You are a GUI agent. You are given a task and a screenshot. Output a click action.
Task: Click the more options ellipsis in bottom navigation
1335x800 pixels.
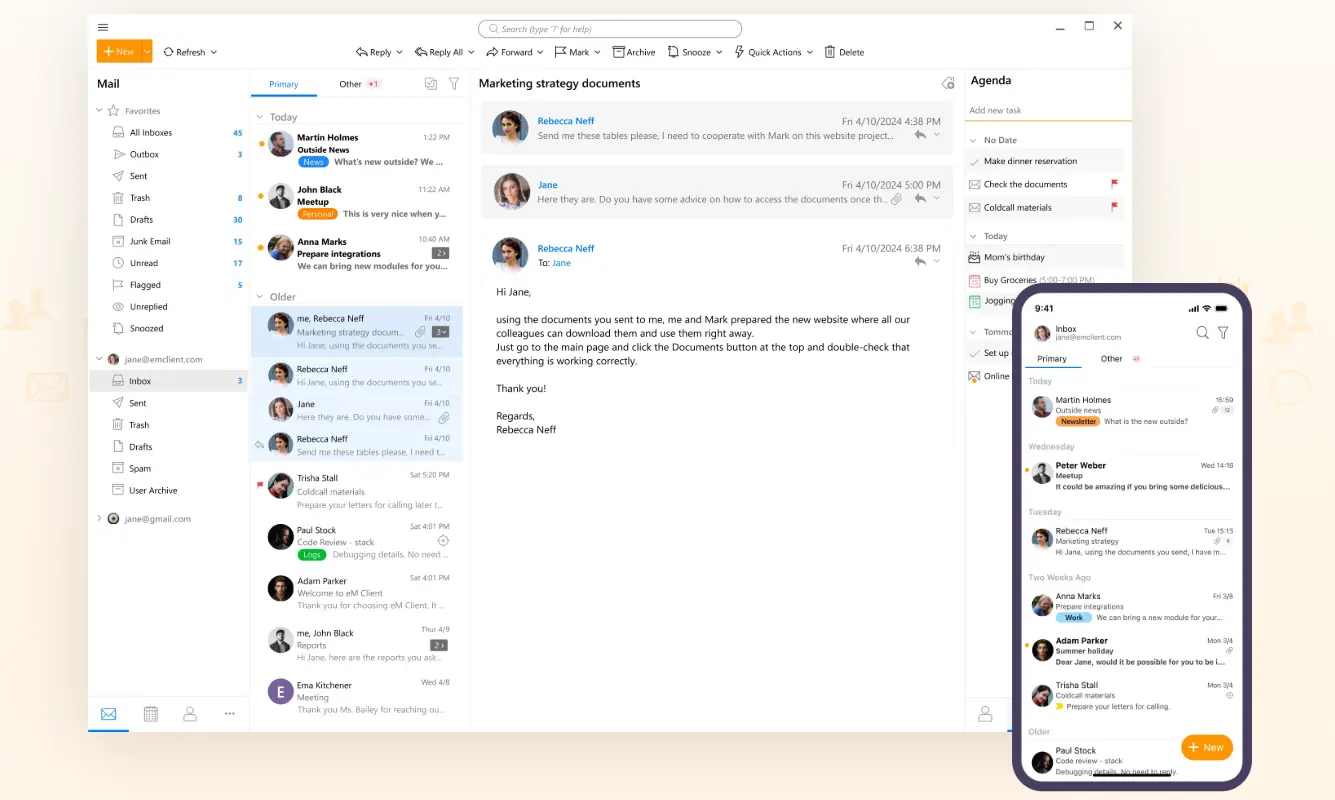[x=230, y=714]
